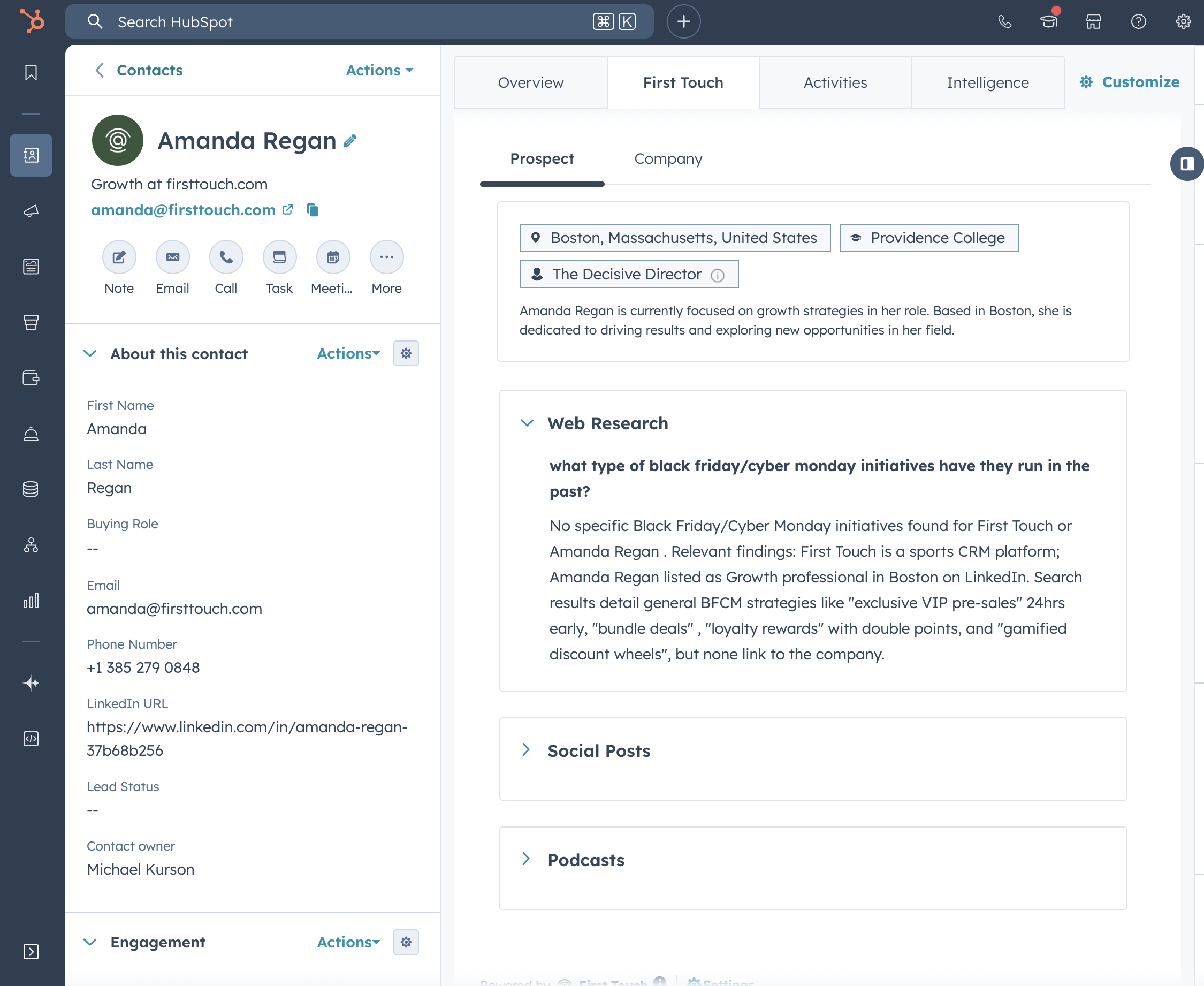Open the CRM contacts section in sidebar

pos(31,155)
